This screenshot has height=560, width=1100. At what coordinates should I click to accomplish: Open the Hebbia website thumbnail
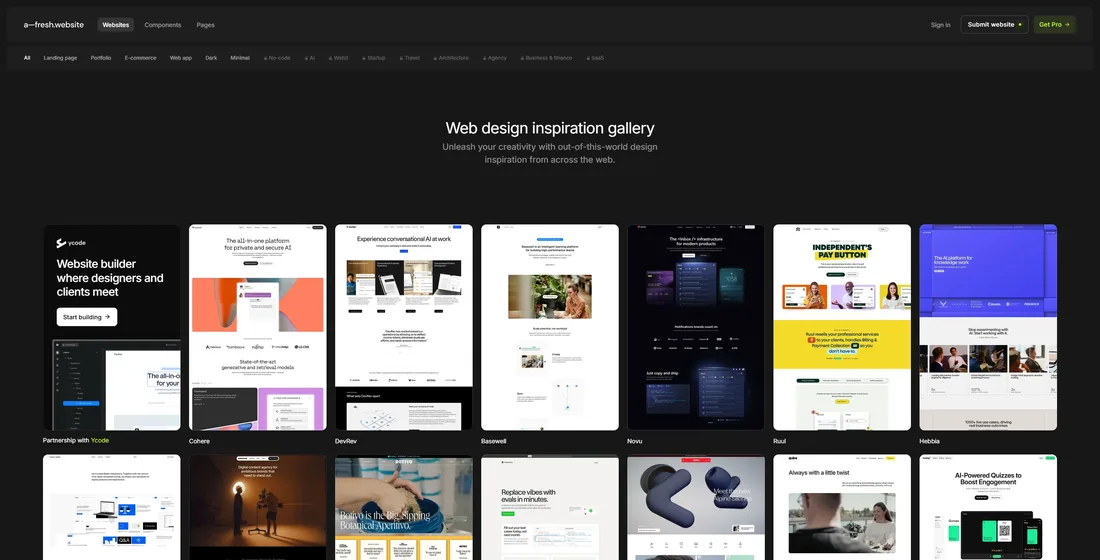988,327
